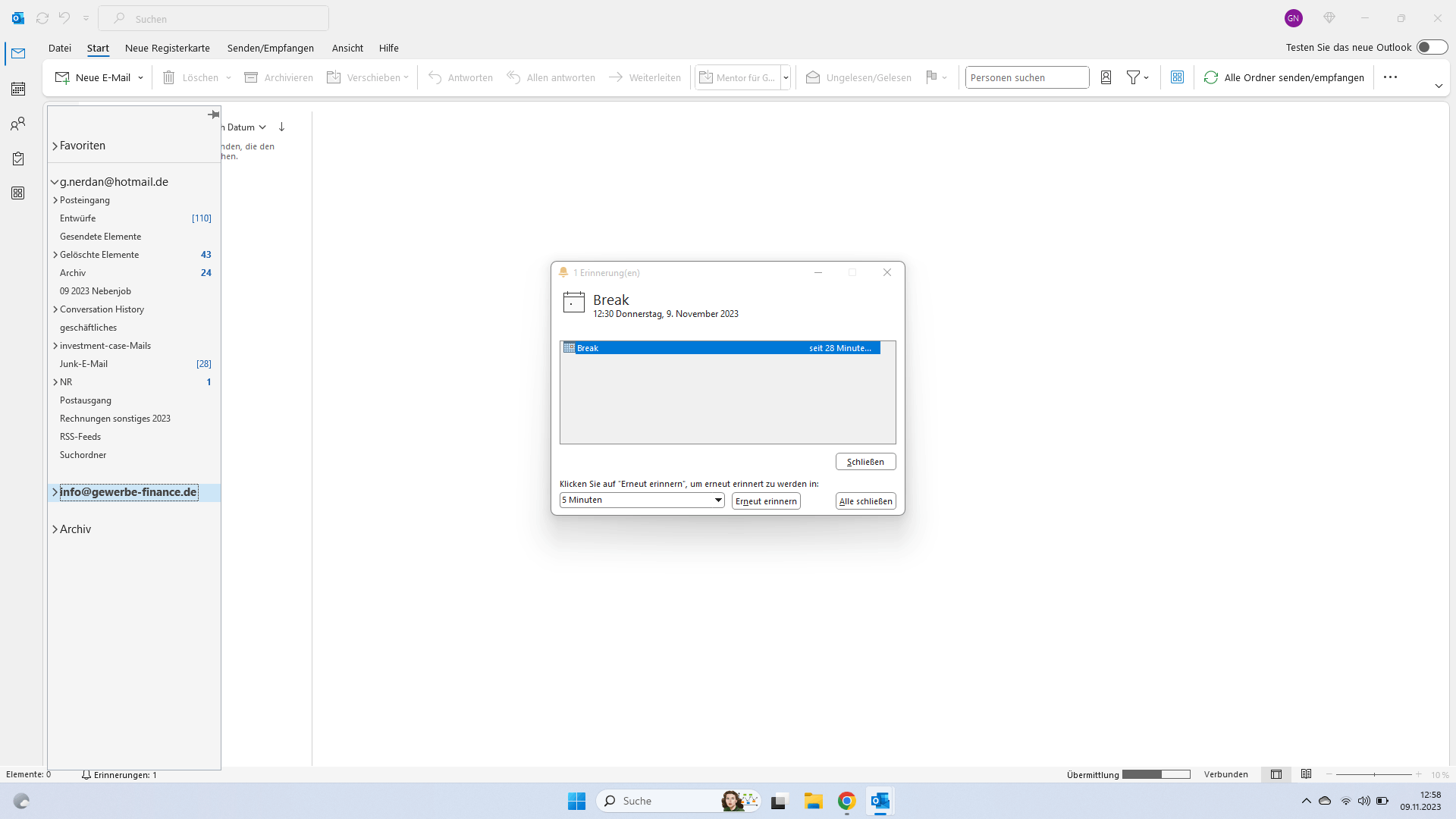Screen dimensions: 1456x819
Task: Switch to the normal view layout icon in the status bar
Action: coord(1276,774)
